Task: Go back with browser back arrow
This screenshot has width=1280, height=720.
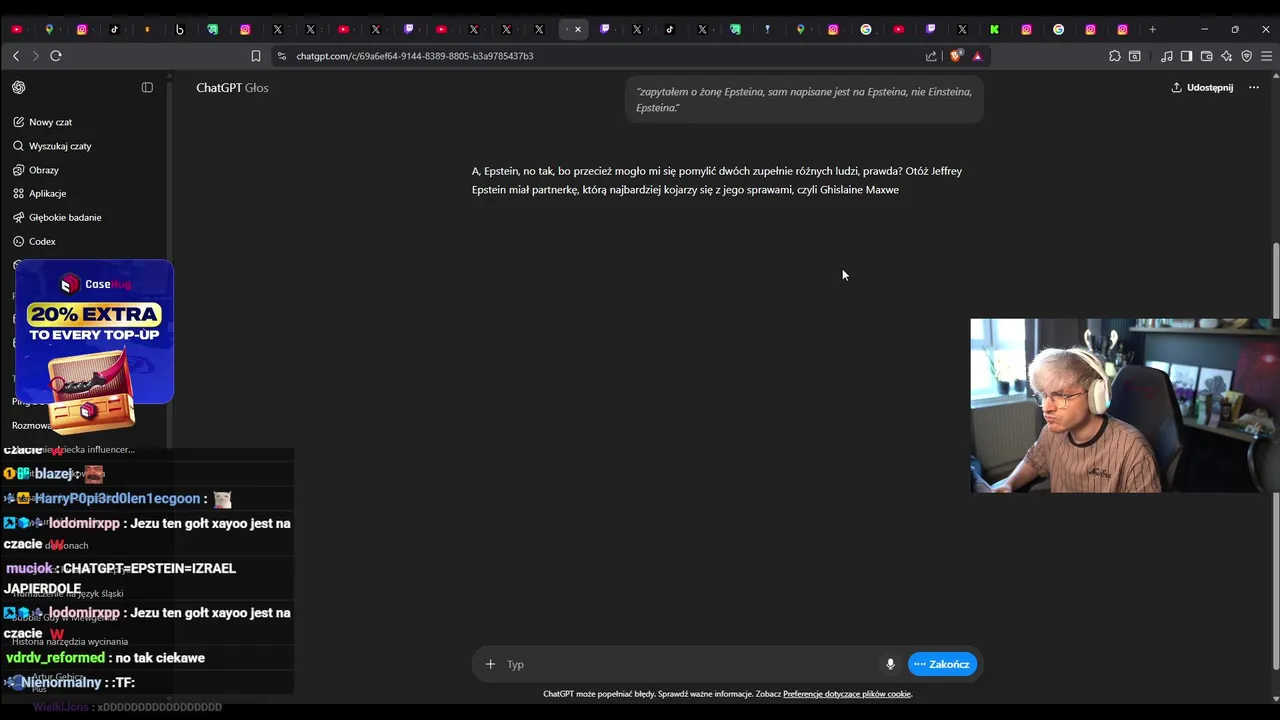Action: pos(16,56)
